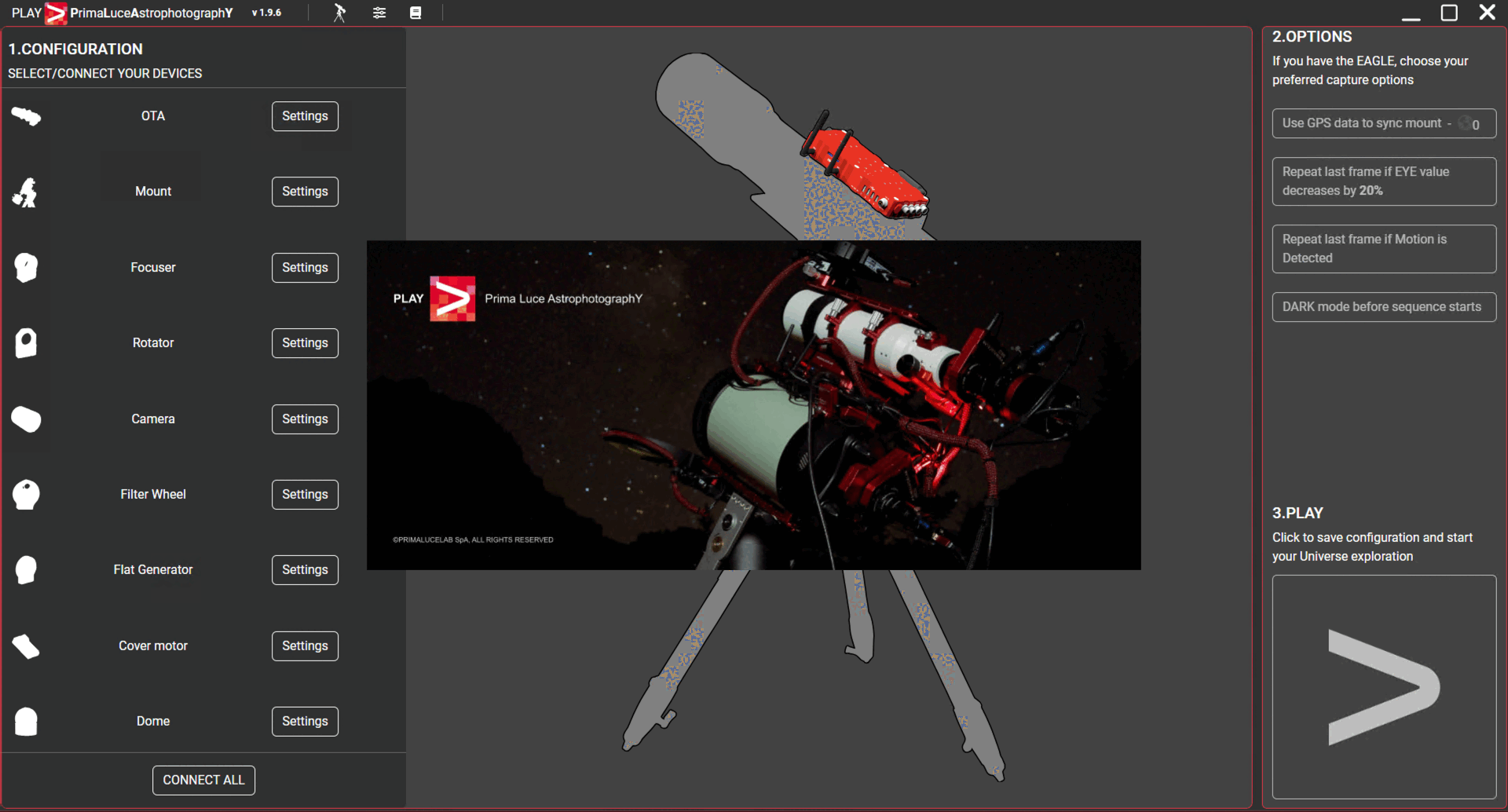Click the OTA telescope tube icon
Image resolution: width=1508 pixels, height=812 pixels.
(26, 116)
